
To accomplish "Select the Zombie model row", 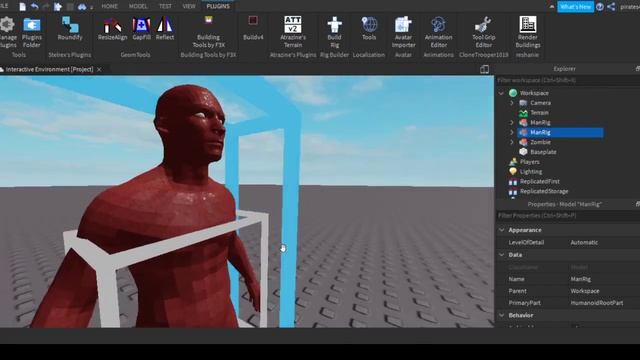I will point(540,142).
